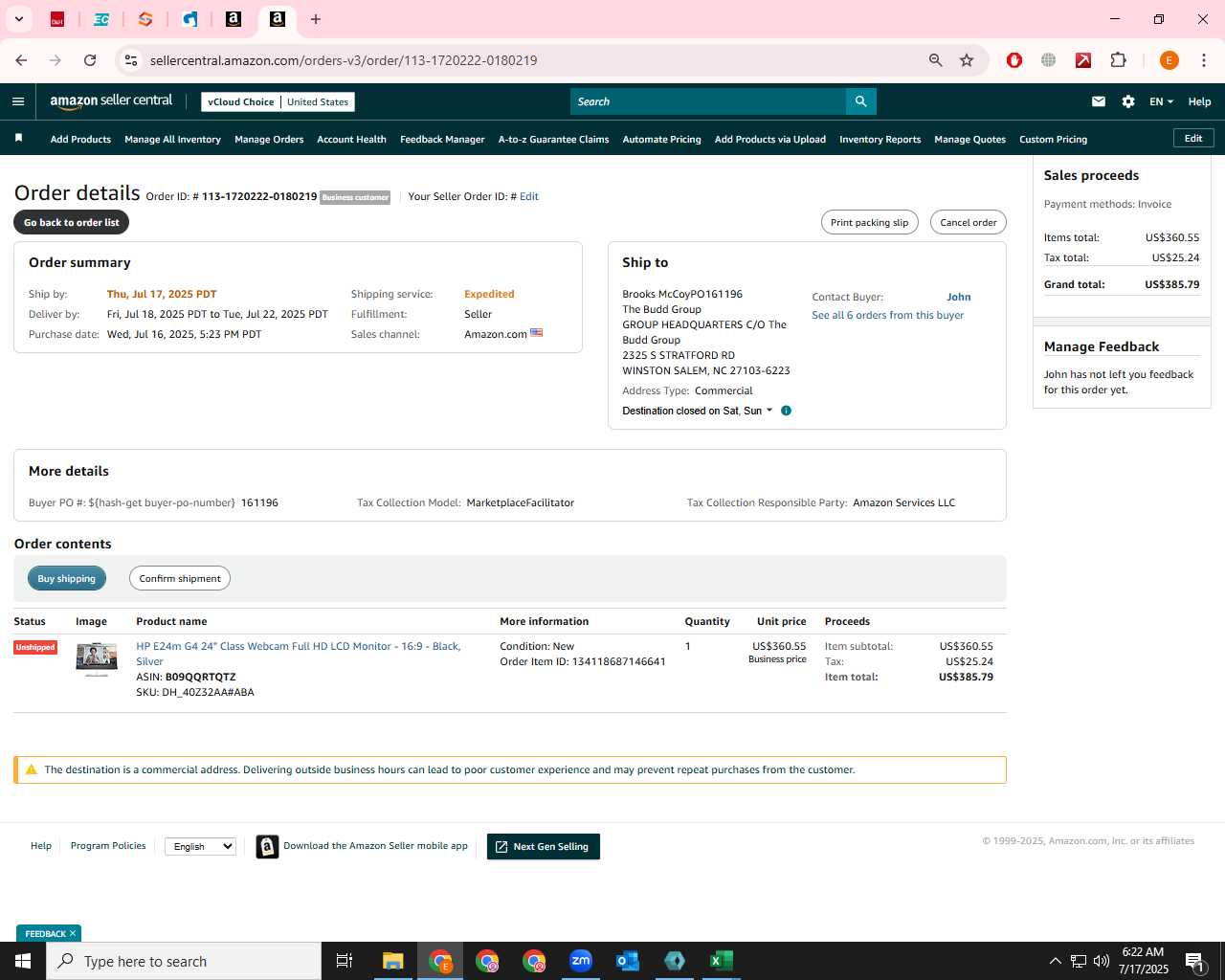
Task: Open the notifications icon in system tray
Action: point(1195,961)
